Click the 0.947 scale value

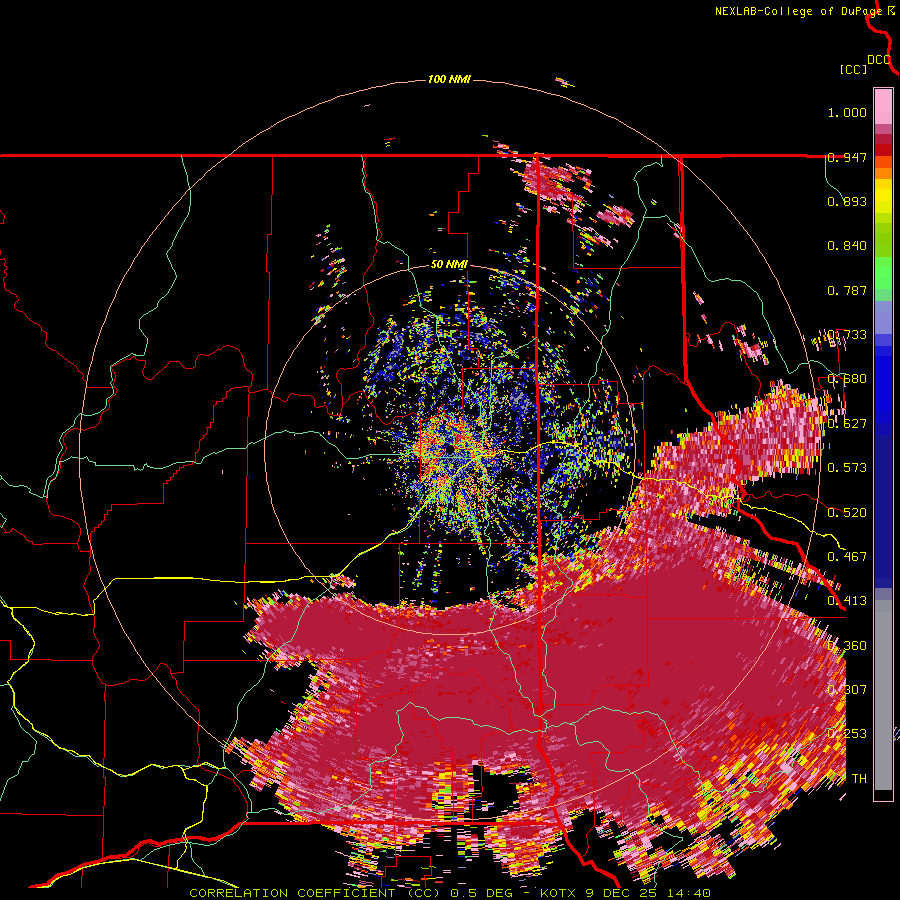tap(847, 157)
